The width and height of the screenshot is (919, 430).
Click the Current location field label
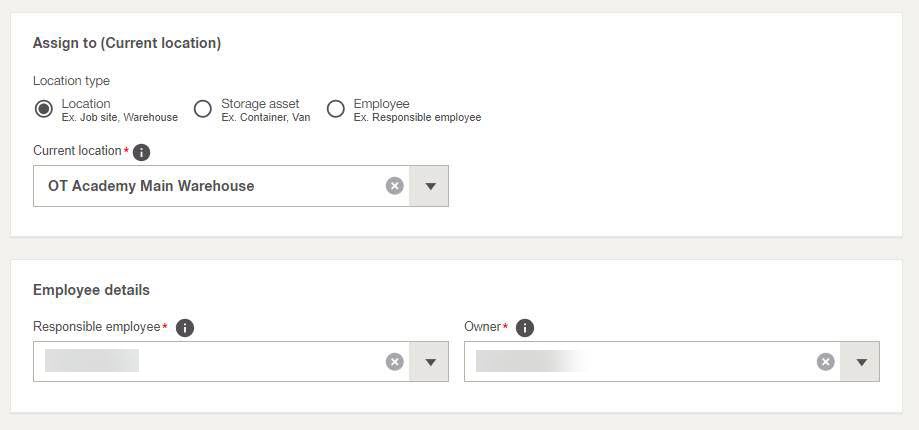click(77, 151)
